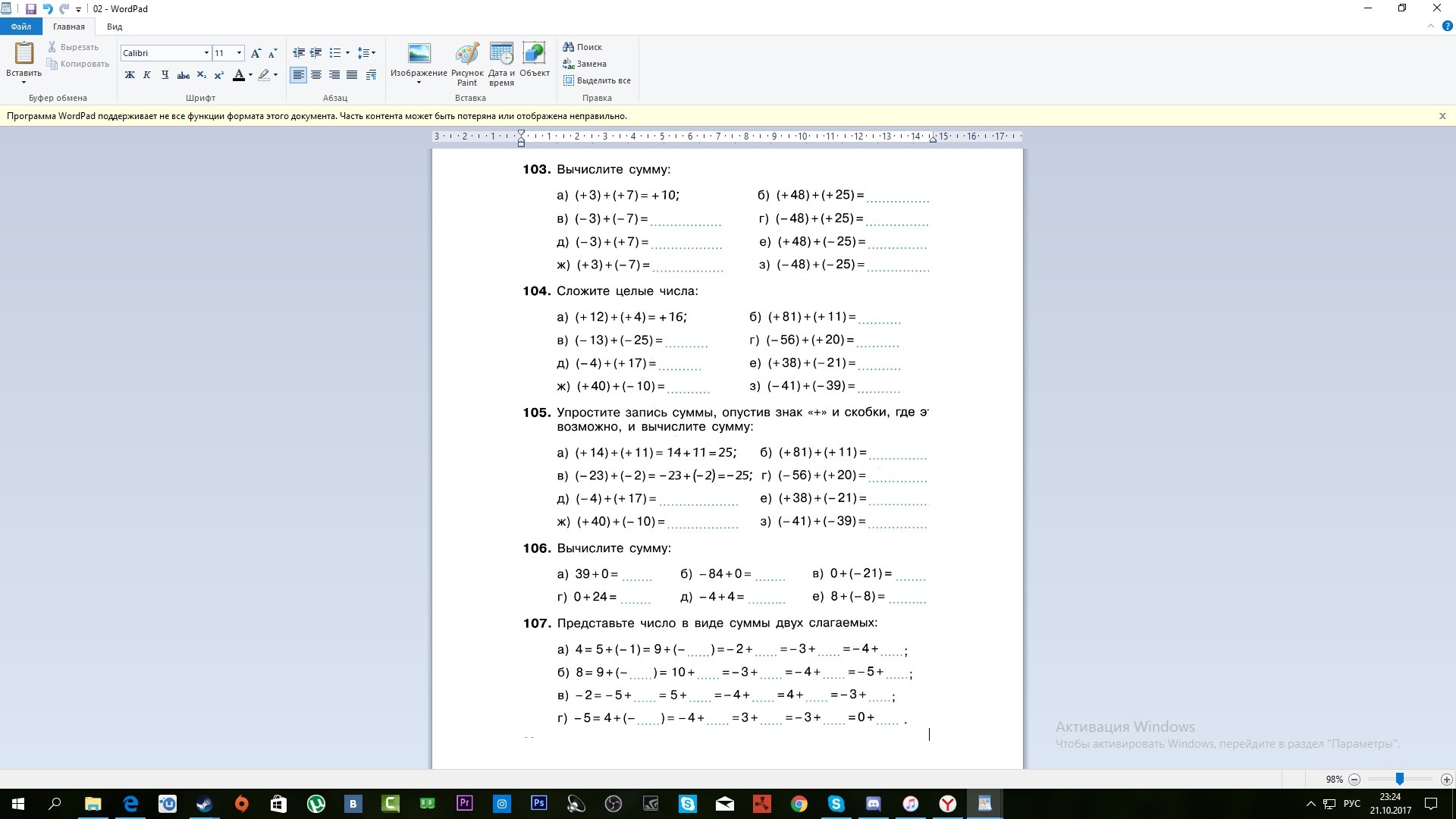
Task: Click the increase indent icon
Action: click(316, 53)
